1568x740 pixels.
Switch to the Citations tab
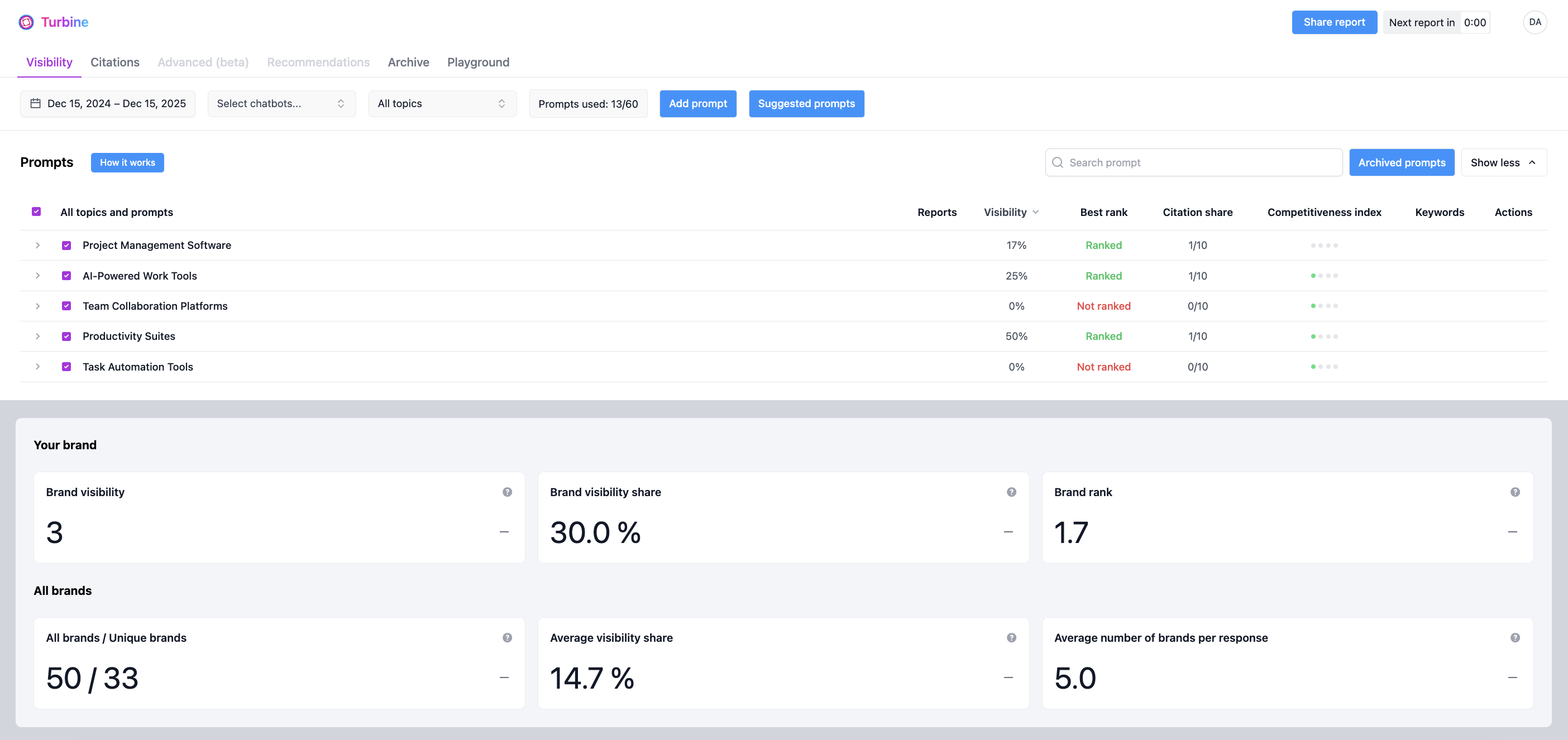tap(114, 62)
